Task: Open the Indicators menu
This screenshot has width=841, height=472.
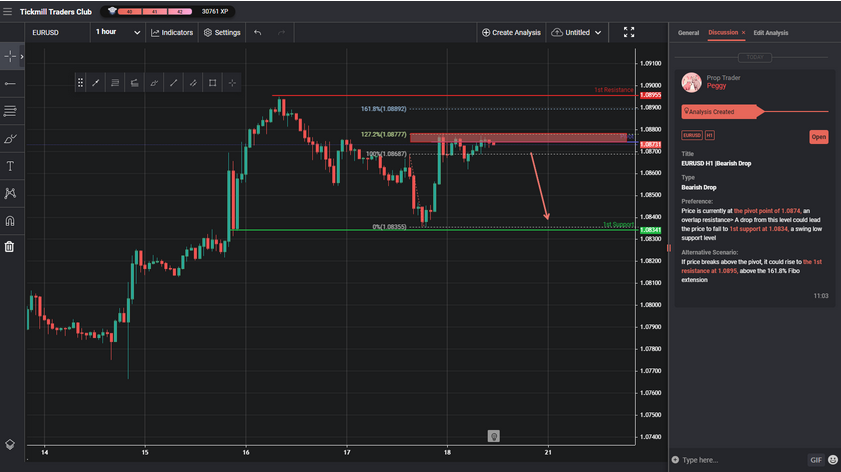Action: pos(172,32)
